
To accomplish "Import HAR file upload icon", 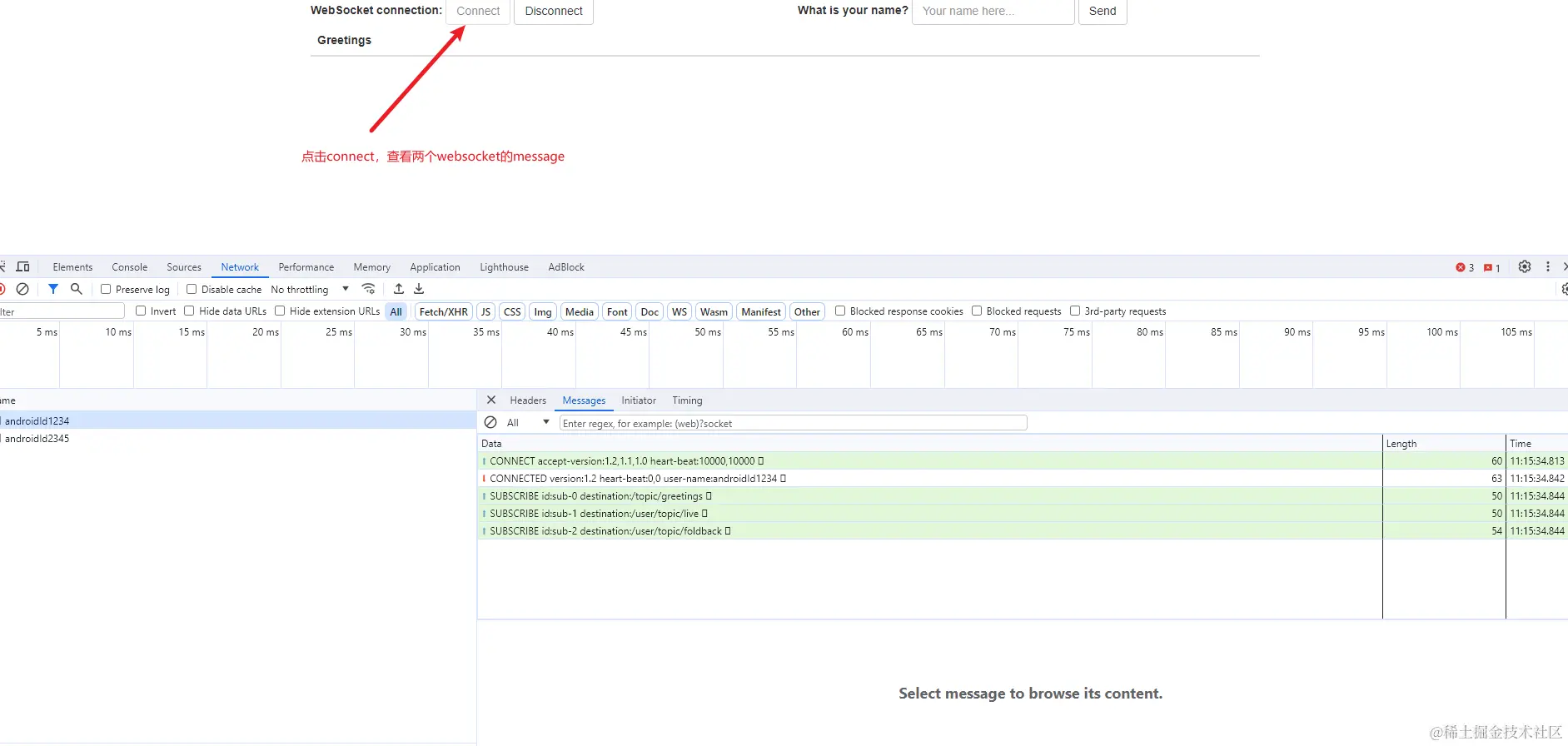I will point(399,289).
